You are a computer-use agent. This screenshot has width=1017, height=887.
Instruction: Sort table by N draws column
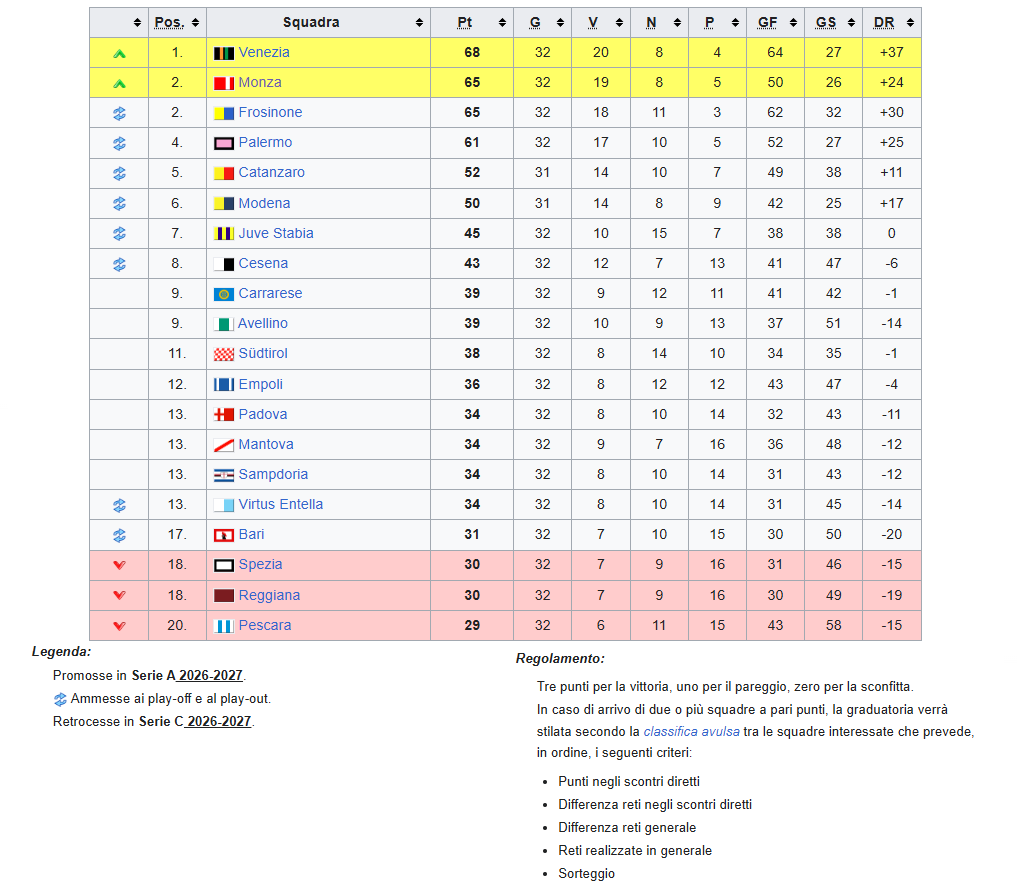pos(677,23)
